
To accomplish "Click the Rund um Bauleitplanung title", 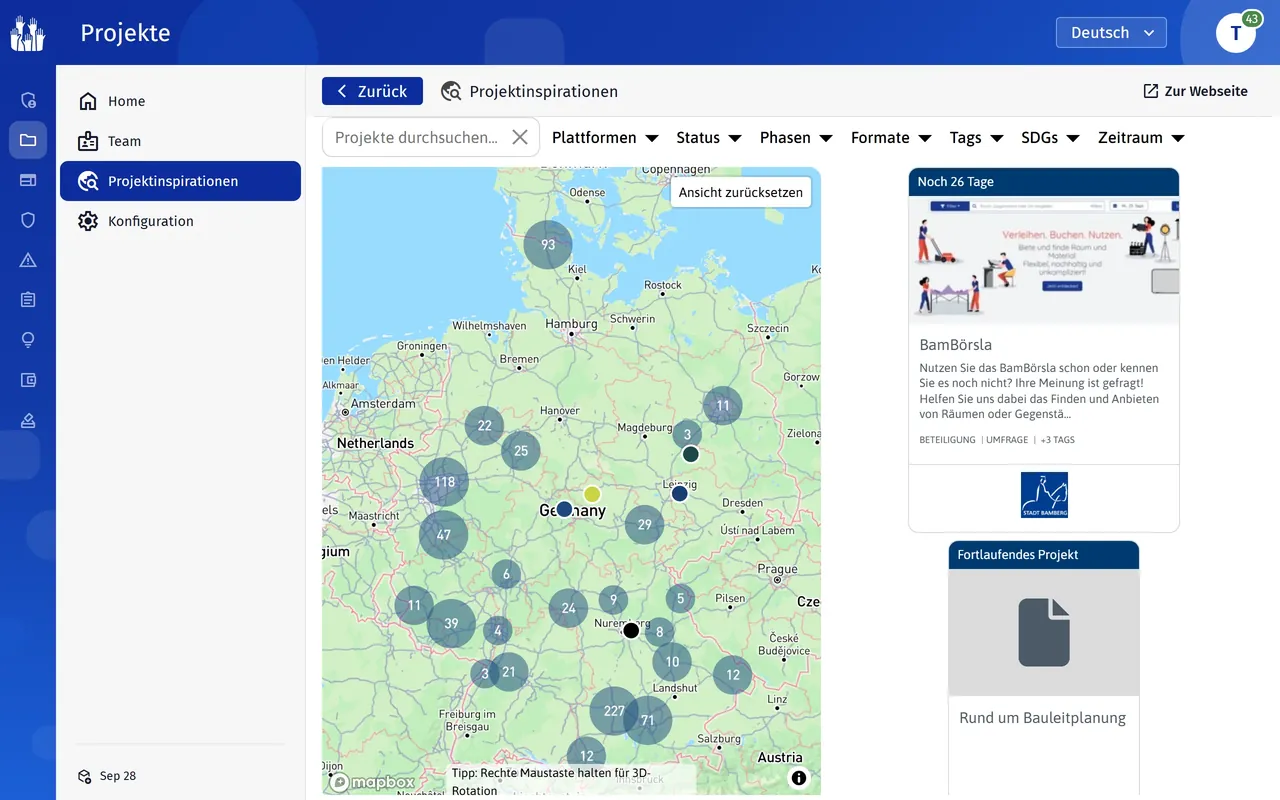I will pyautogui.click(x=1042, y=718).
